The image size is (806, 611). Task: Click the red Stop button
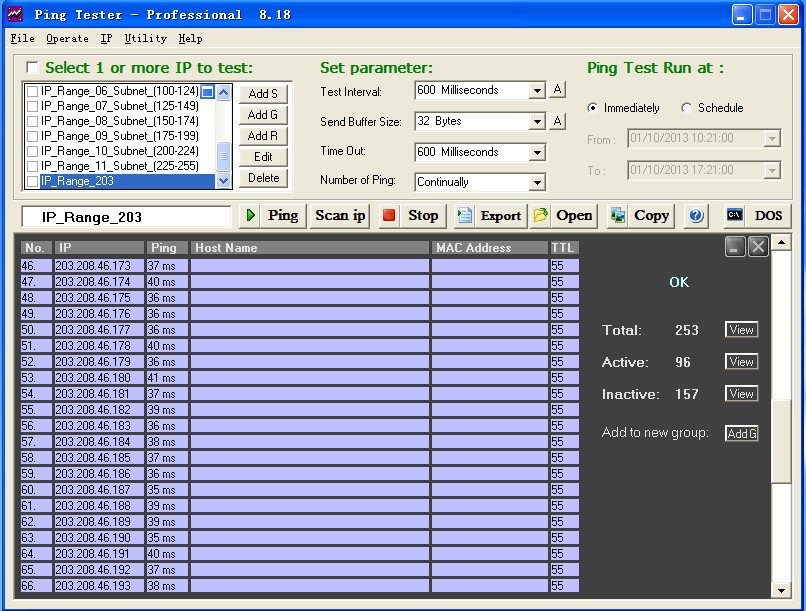(411, 216)
